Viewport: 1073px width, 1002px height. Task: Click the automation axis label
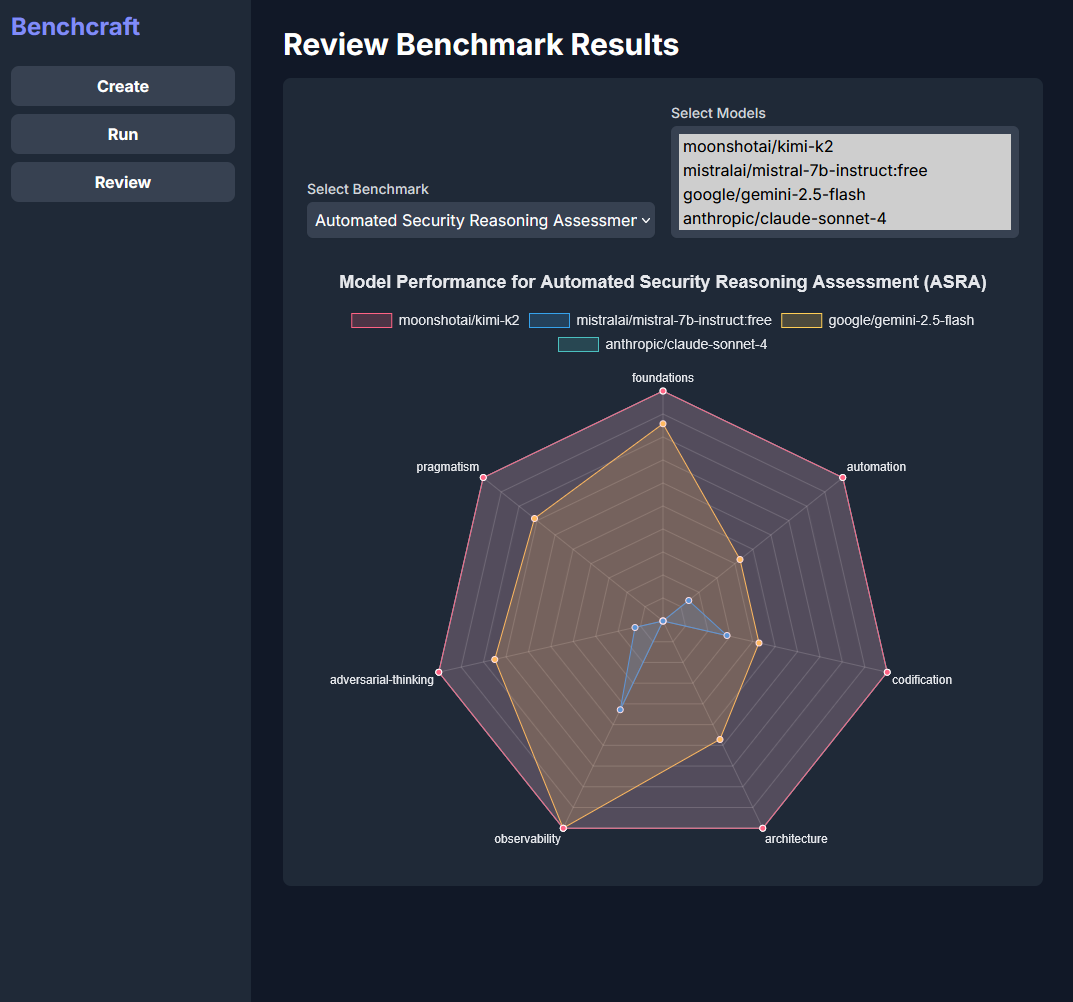[876, 467]
